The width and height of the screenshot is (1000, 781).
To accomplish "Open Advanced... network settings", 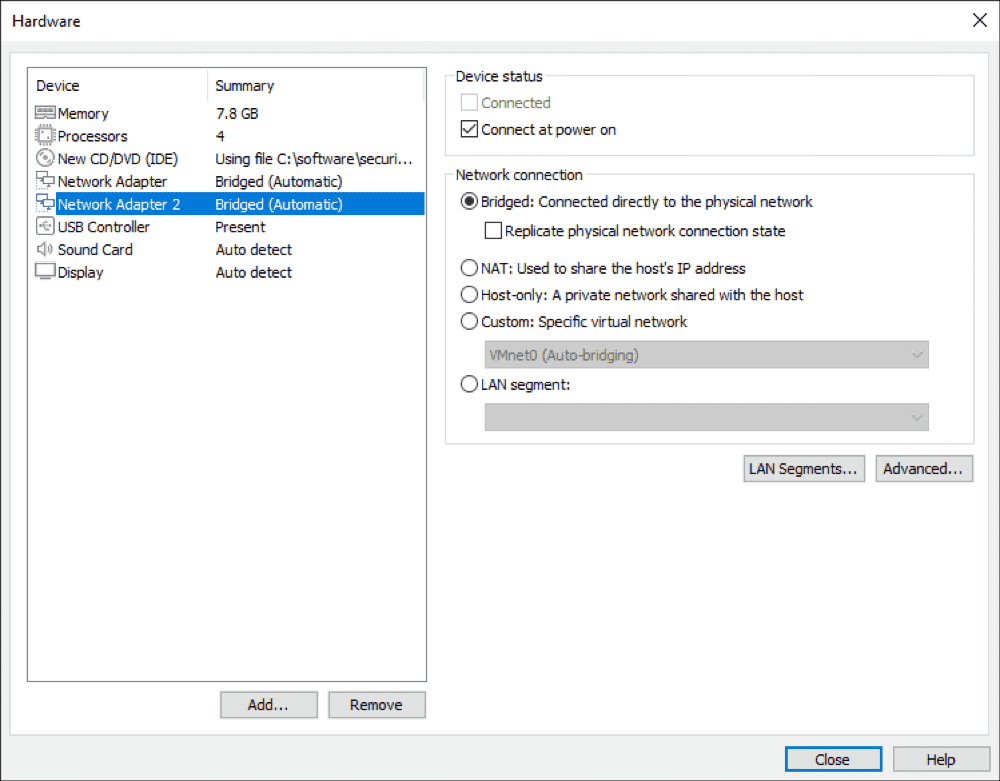I will click(x=923, y=469).
